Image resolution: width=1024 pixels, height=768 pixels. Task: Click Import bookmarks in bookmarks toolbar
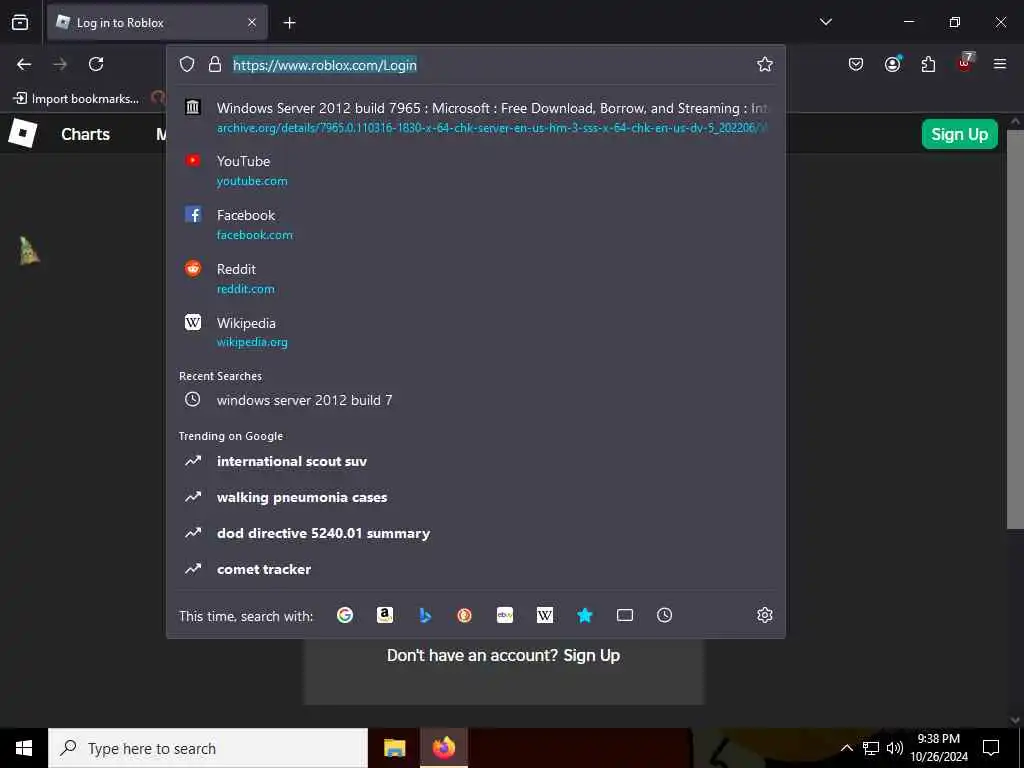[x=76, y=99]
